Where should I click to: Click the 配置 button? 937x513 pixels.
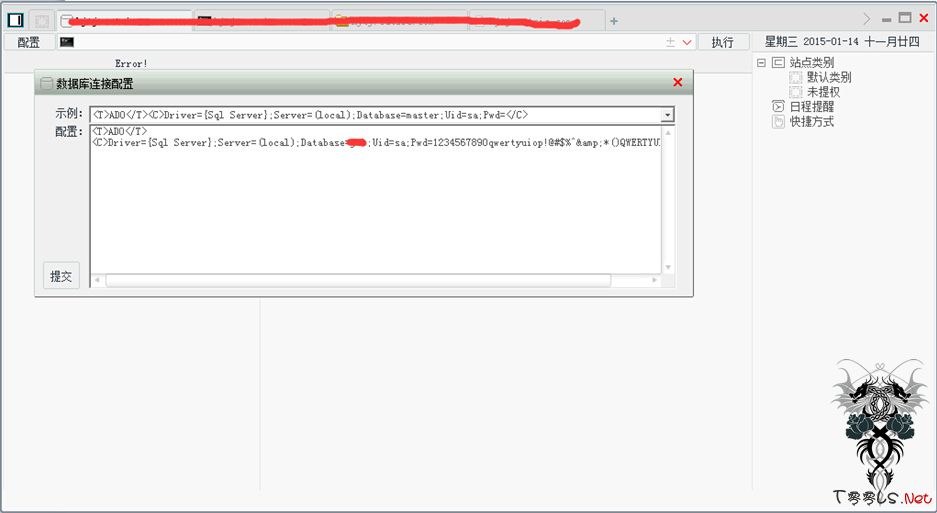[29, 42]
